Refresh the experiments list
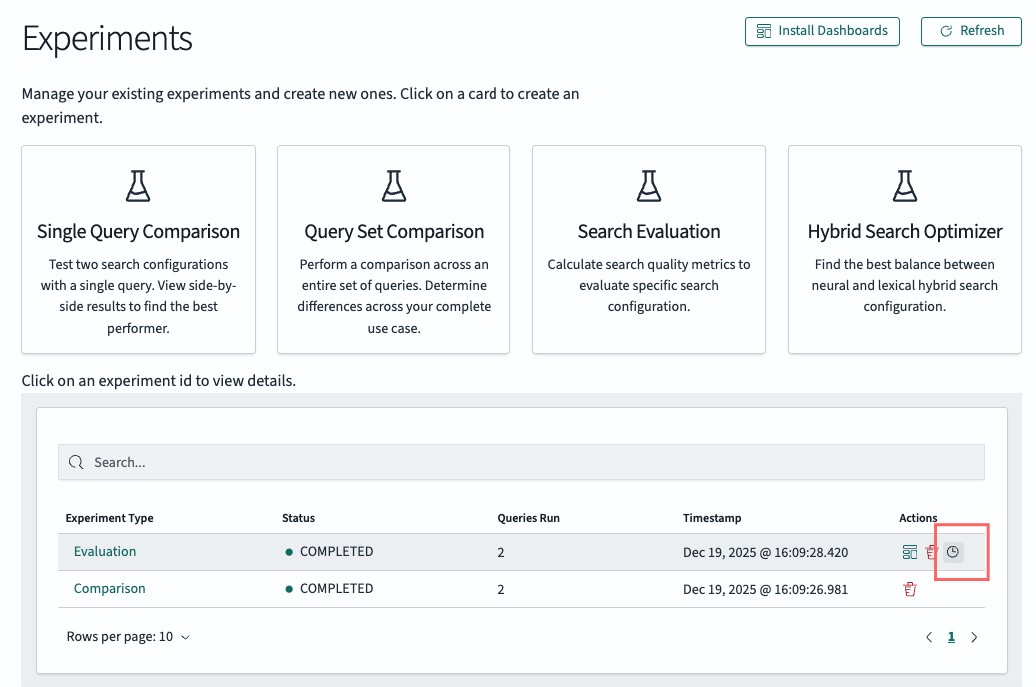The height and width of the screenshot is (687, 1036). [972, 31]
